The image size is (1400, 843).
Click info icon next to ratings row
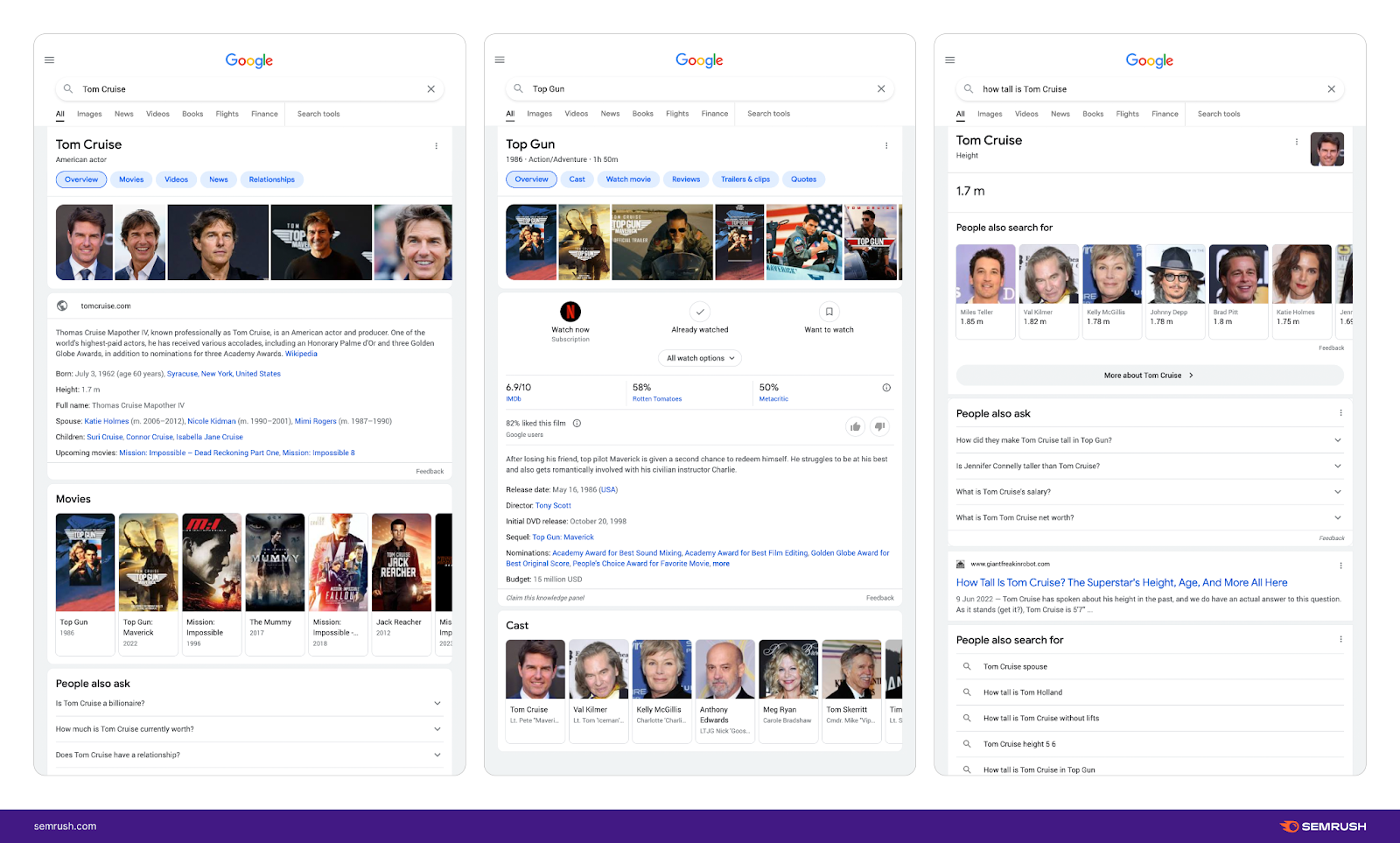coord(886,388)
